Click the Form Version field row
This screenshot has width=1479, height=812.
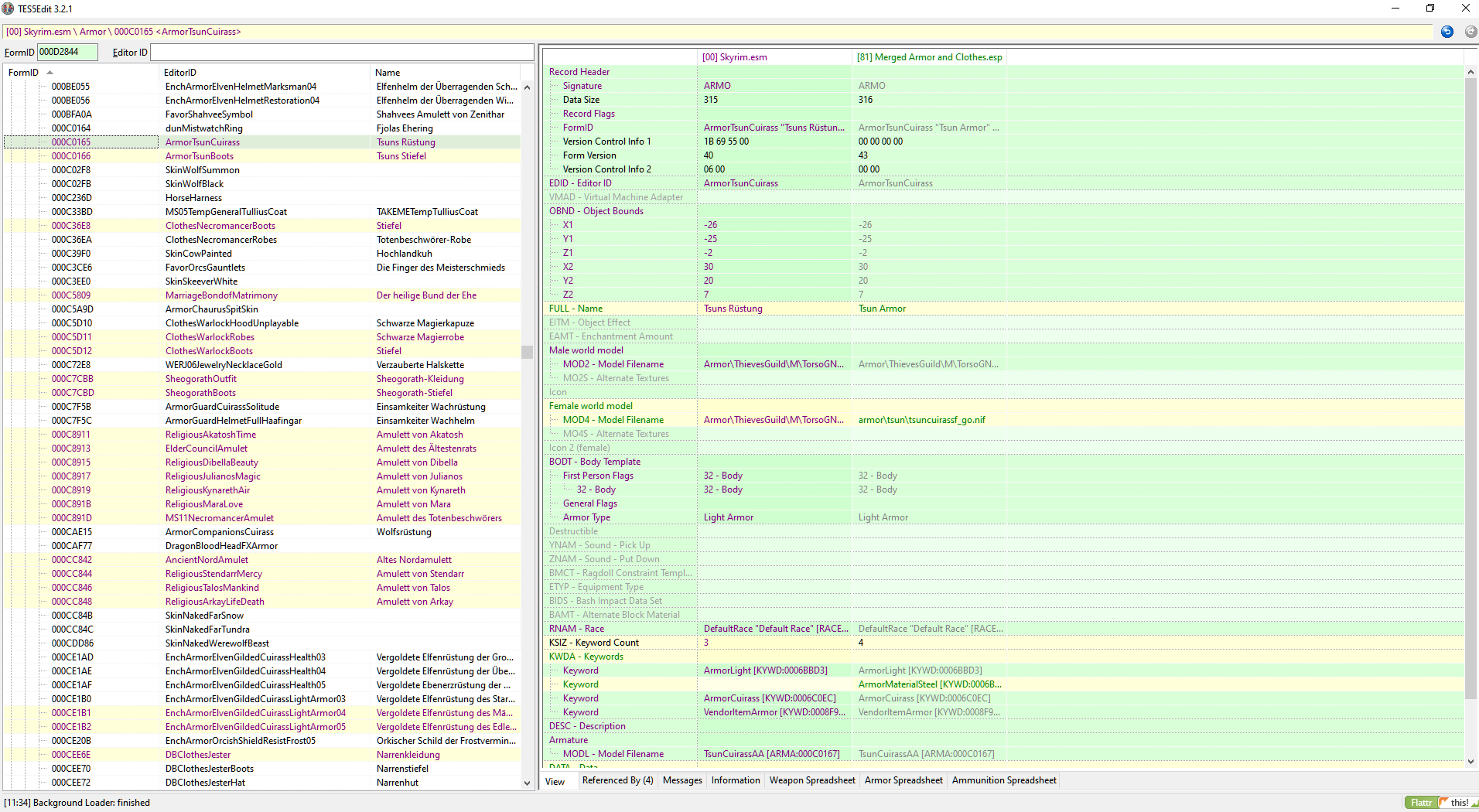click(x=1003, y=155)
